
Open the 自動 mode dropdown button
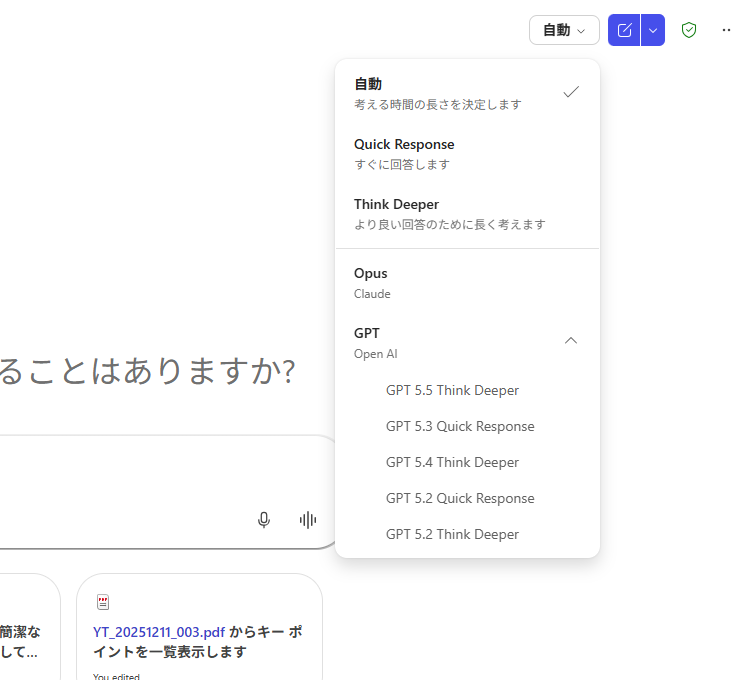pyautogui.click(x=564, y=30)
